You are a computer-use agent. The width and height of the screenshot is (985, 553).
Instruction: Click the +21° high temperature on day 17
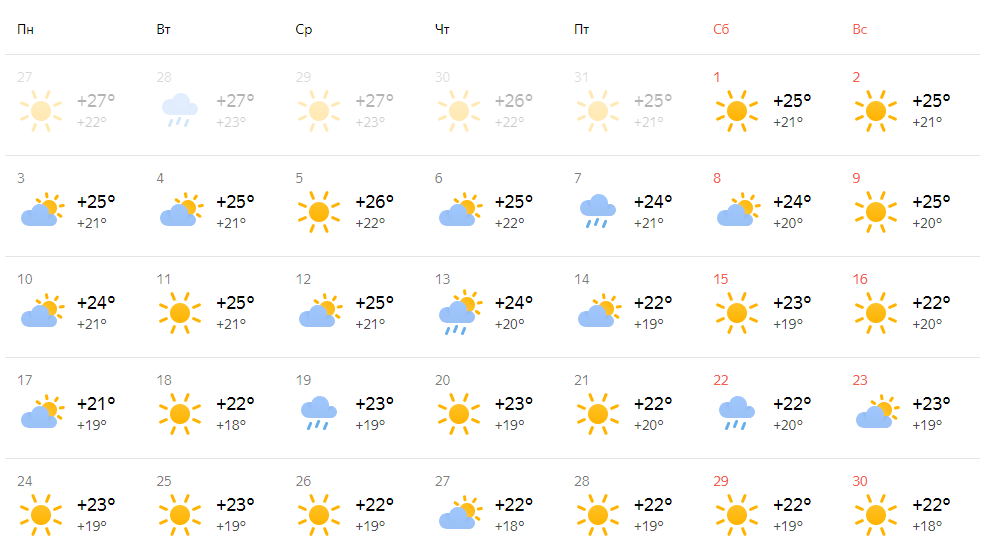click(96, 403)
